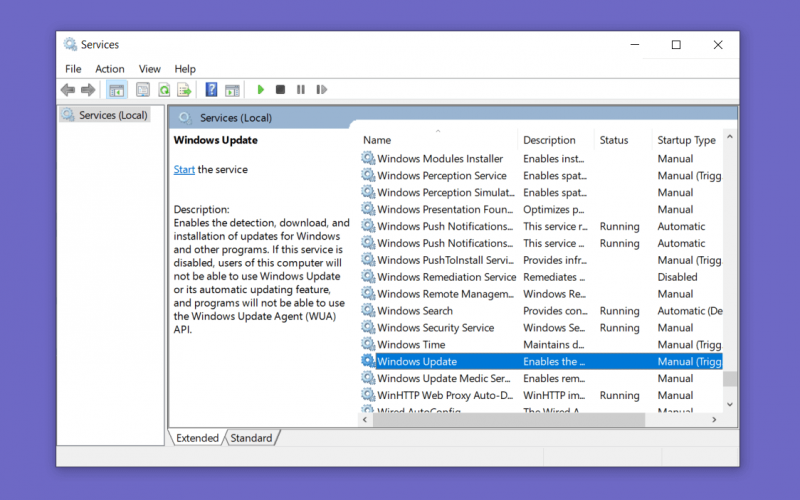Sort by the Description column header

coord(556,140)
